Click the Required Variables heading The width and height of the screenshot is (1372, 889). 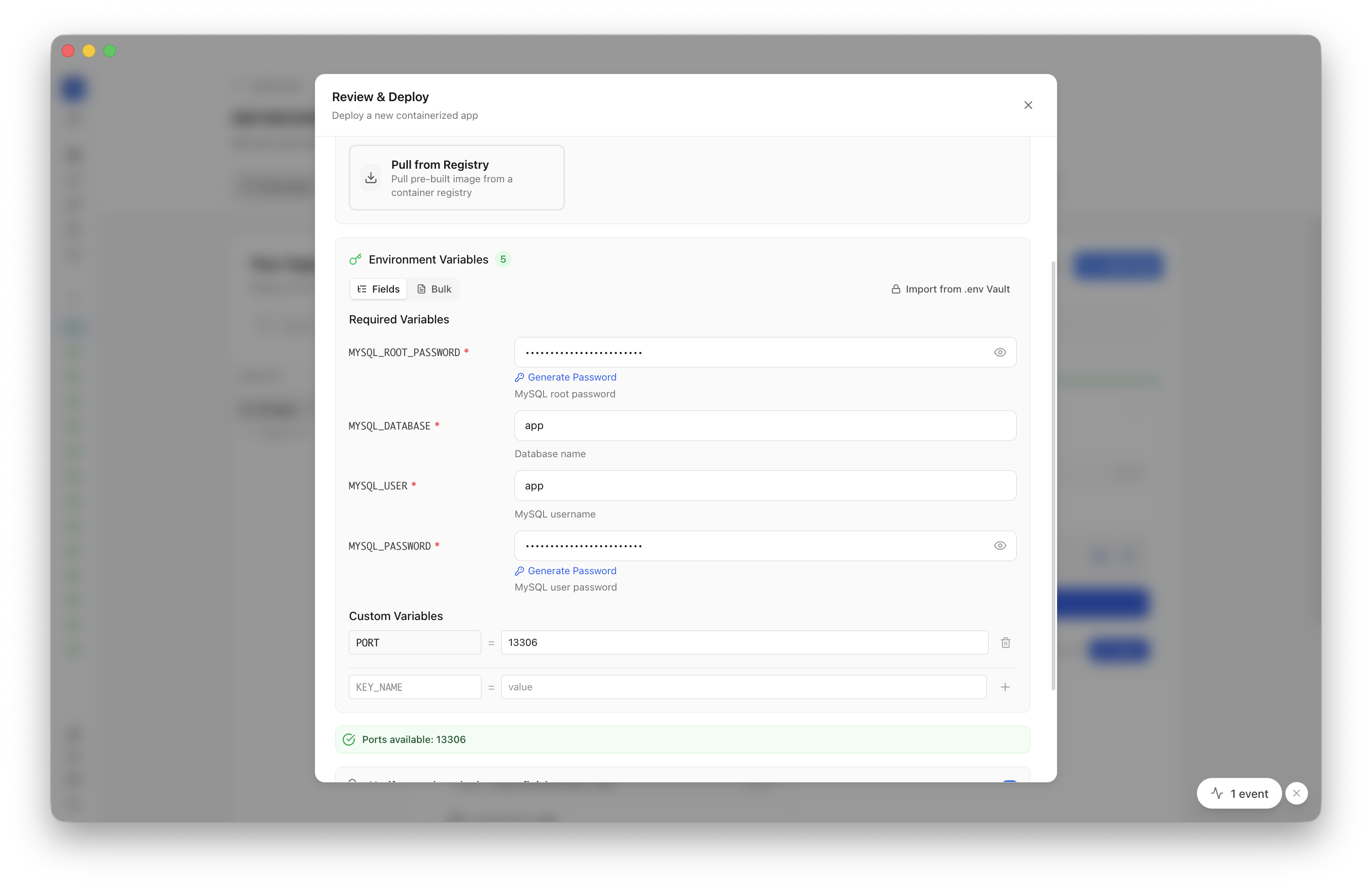pyautogui.click(x=399, y=319)
